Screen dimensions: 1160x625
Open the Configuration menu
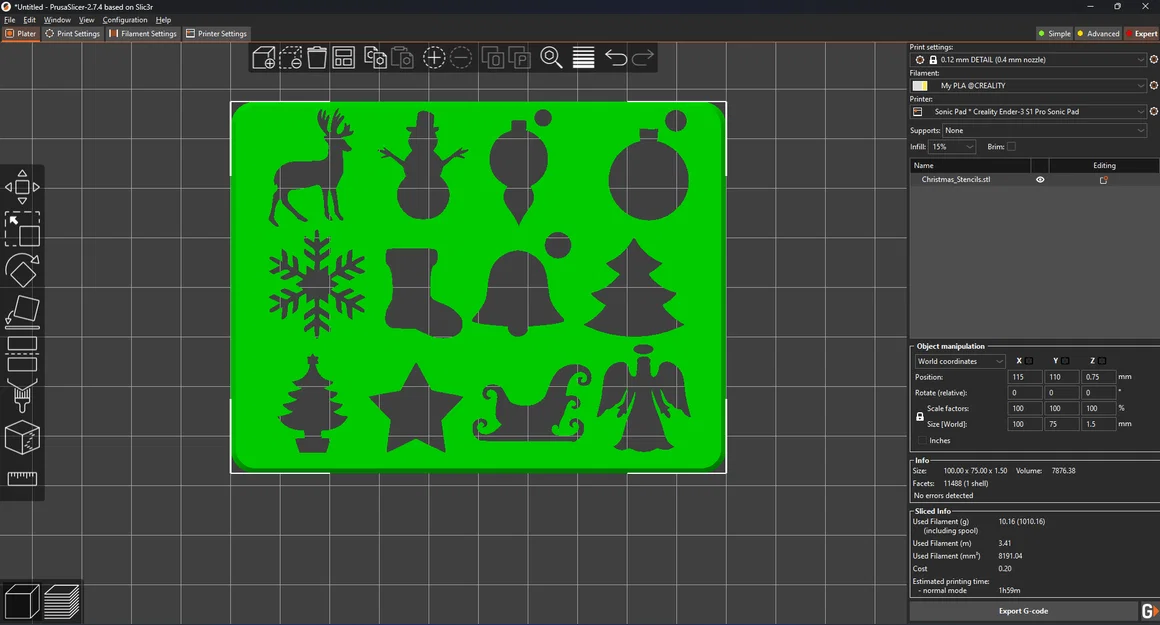[x=124, y=20]
